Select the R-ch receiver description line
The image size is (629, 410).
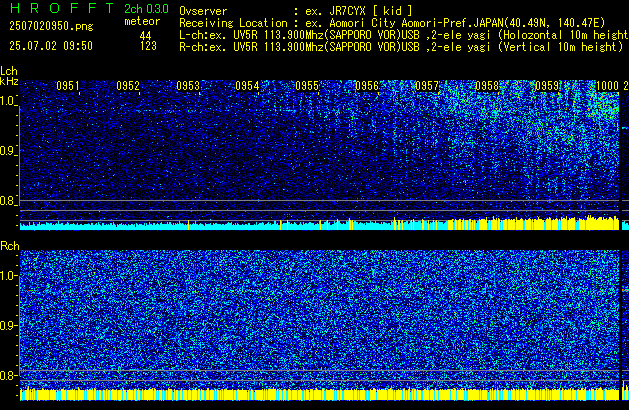[x=401, y=47]
